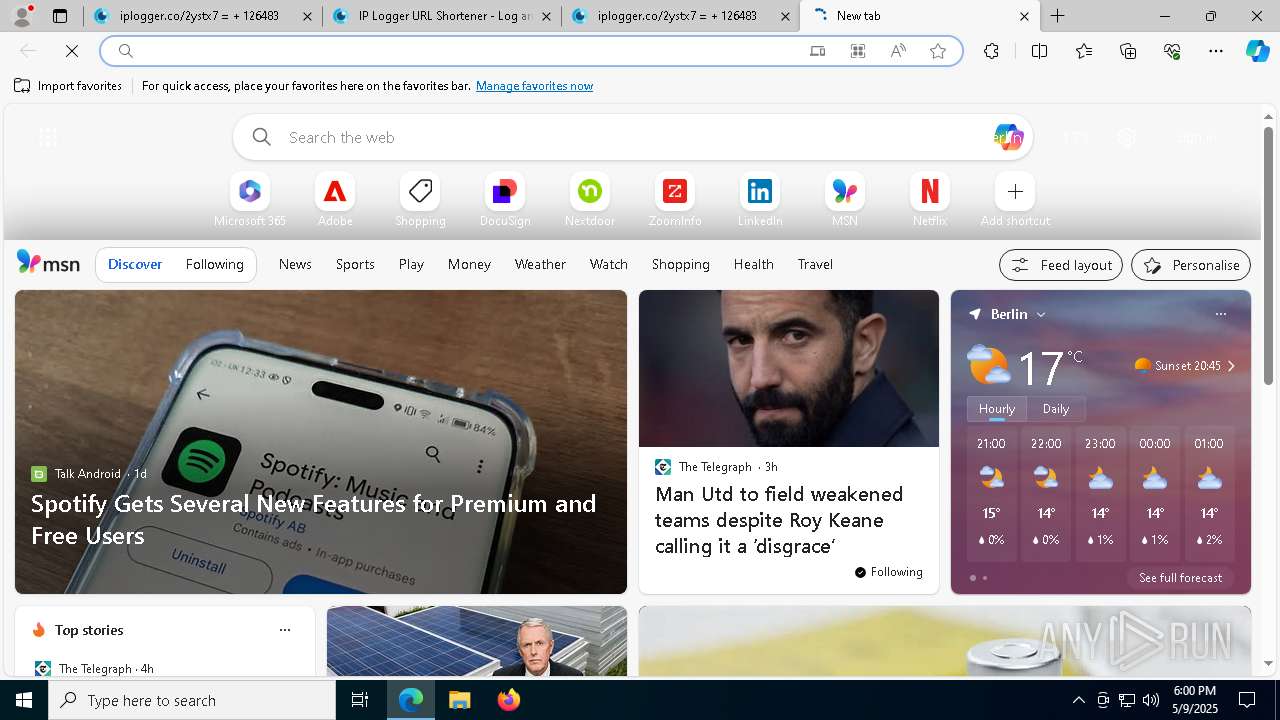
Task: Click Import favorites button
Action: 68,86
